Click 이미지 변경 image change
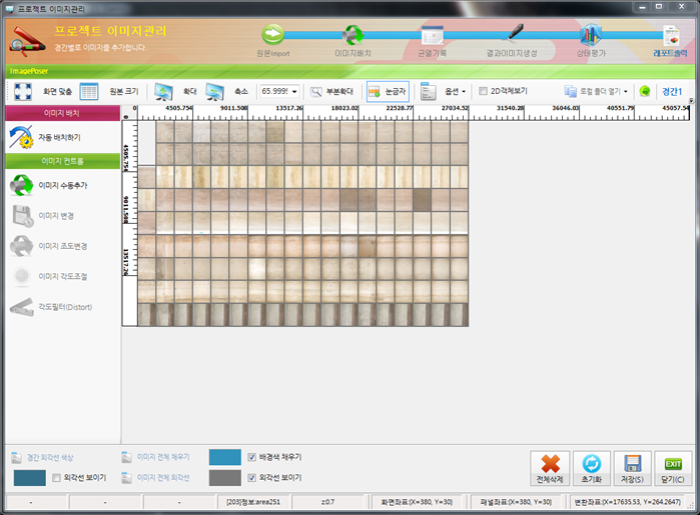This screenshot has height=515, width=700. [x=42, y=216]
